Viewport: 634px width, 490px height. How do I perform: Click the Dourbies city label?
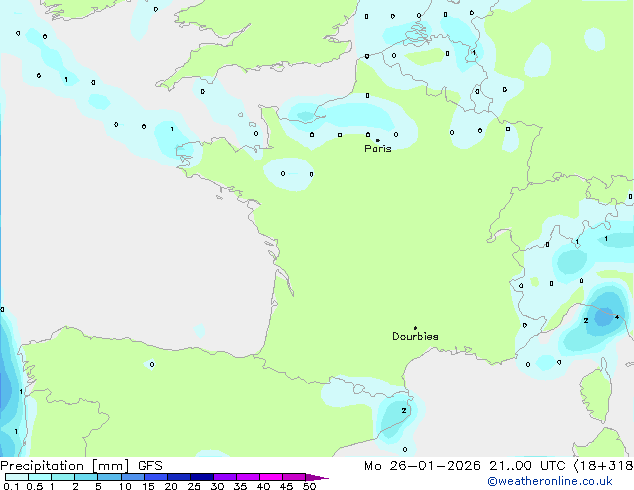pyautogui.click(x=415, y=336)
